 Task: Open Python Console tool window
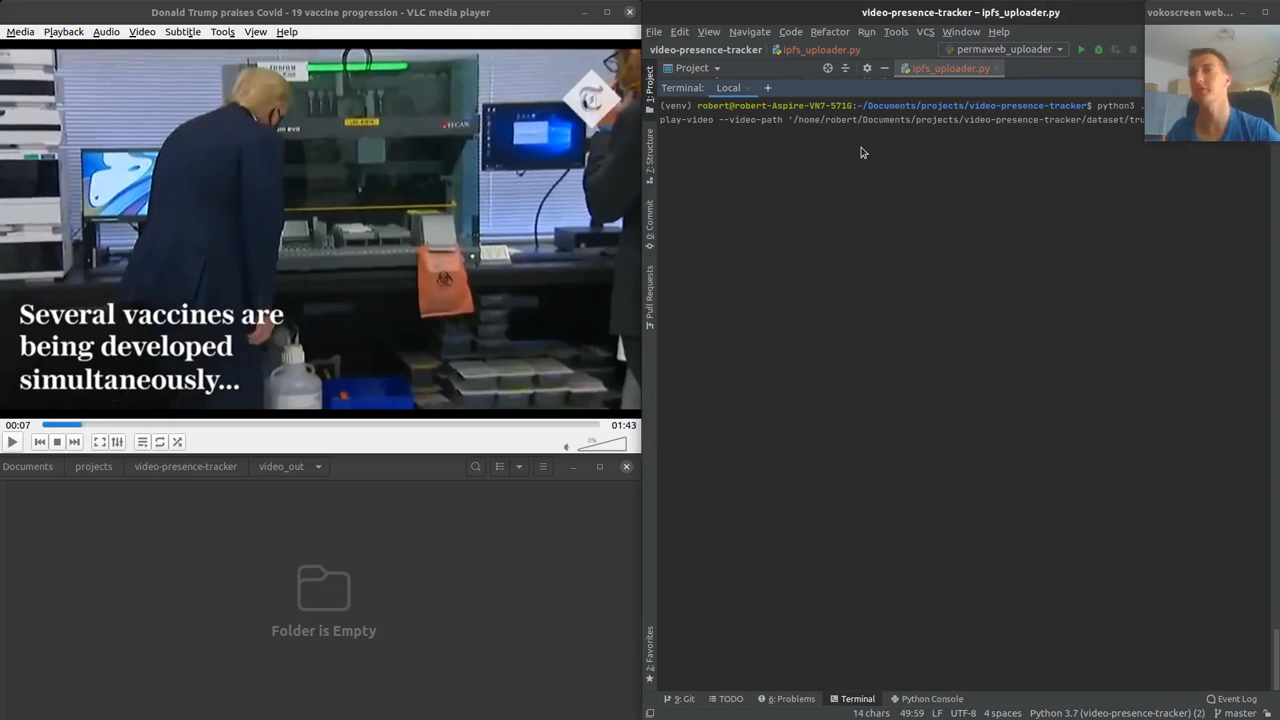click(x=927, y=699)
